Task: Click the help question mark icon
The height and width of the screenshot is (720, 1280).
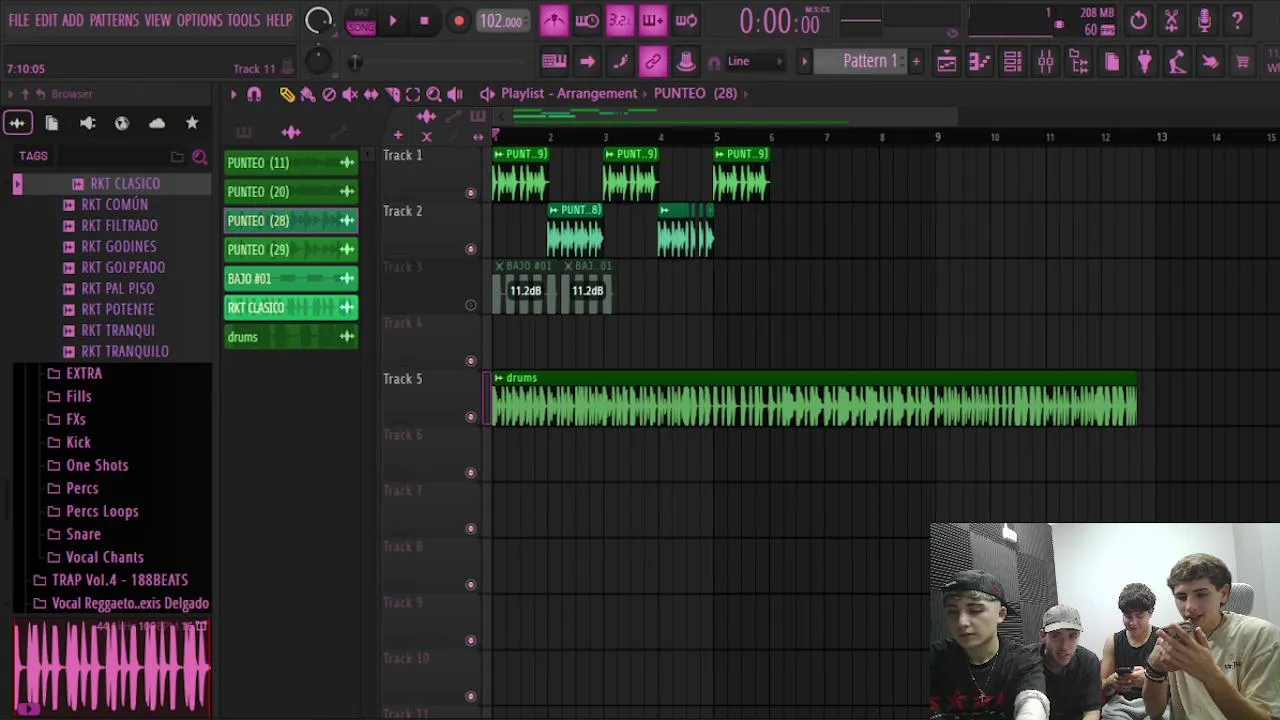Action: [1237, 20]
